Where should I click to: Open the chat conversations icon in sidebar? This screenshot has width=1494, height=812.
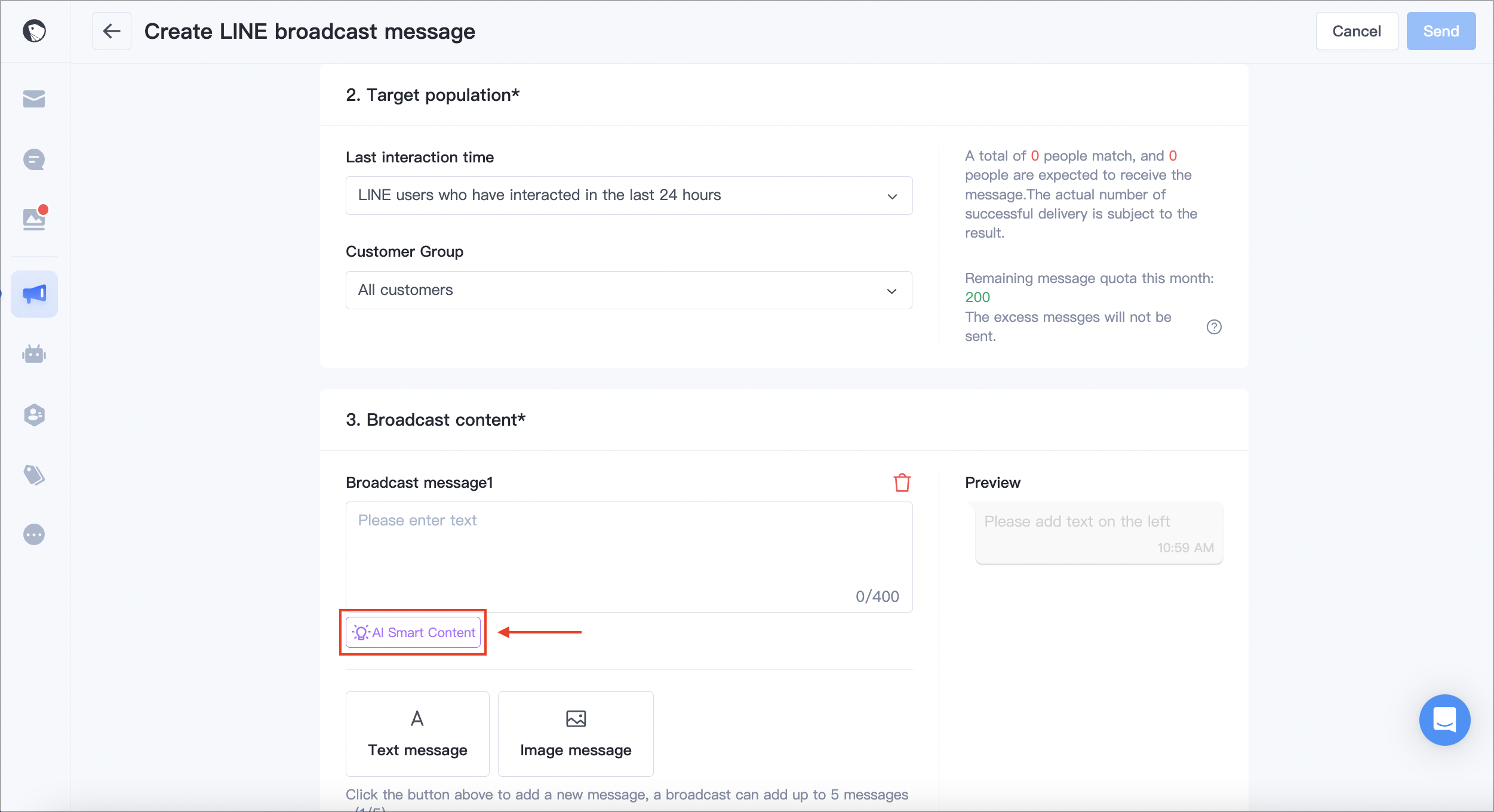(34, 159)
